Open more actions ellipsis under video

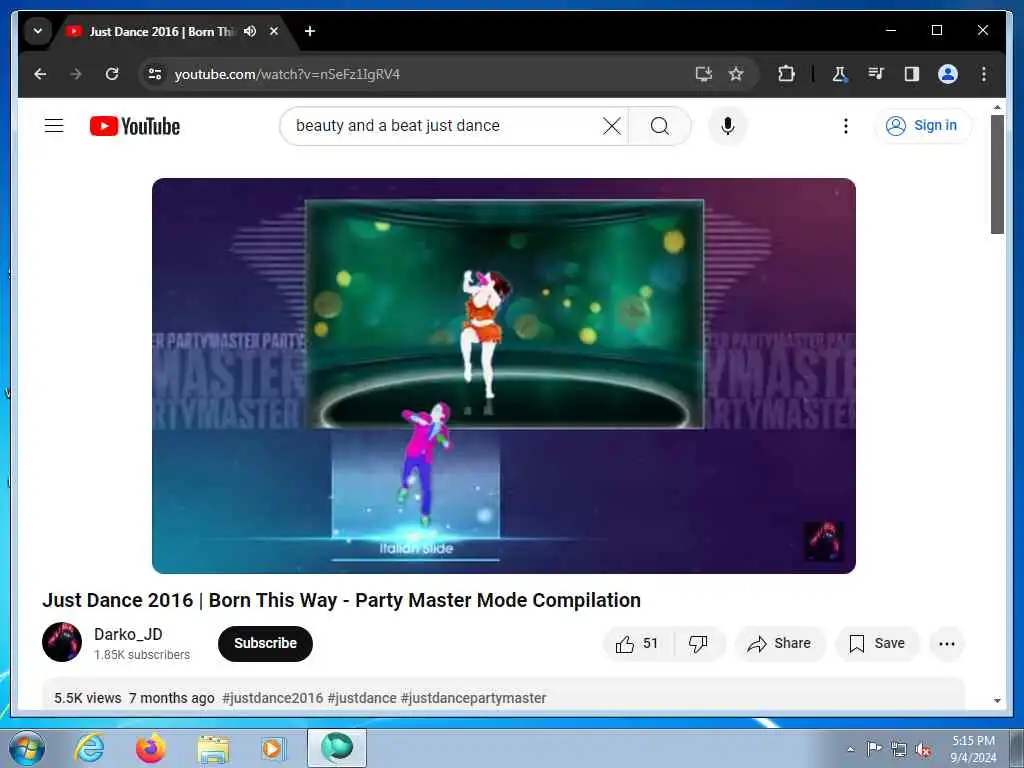click(x=947, y=644)
